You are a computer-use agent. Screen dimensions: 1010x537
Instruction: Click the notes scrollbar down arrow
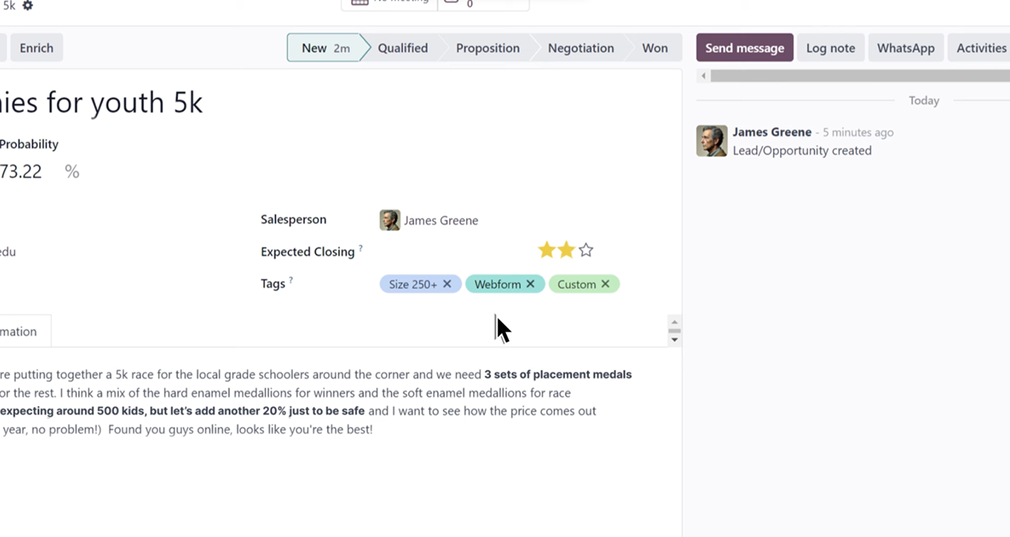coord(674,340)
